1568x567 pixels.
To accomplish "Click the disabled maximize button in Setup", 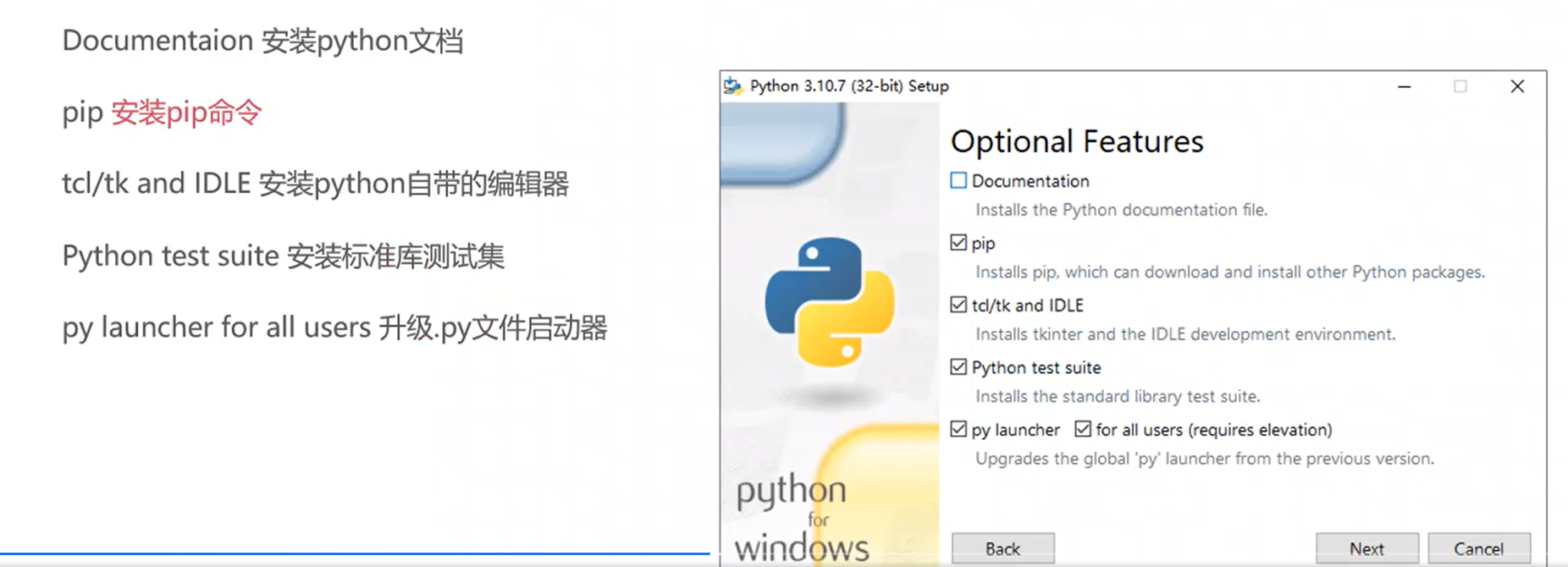I will pyautogui.click(x=1460, y=86).
